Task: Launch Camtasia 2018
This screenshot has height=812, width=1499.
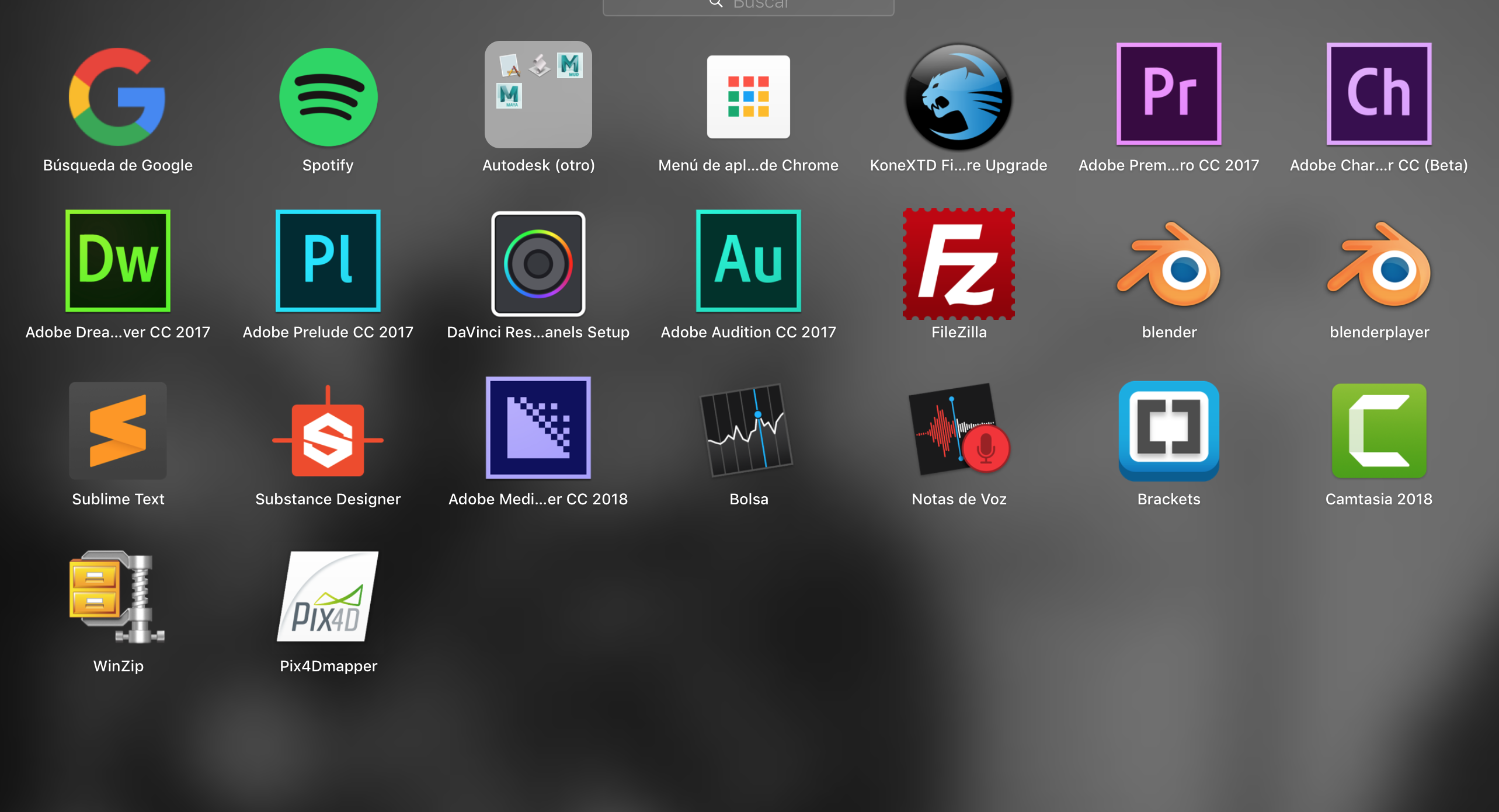Action: pos(1379,431)
